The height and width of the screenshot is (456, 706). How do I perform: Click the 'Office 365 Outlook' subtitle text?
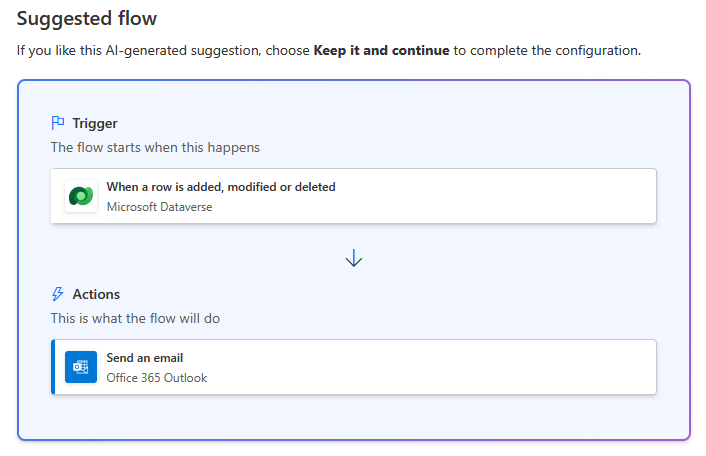pyautogui.click(x=156, y=377)
